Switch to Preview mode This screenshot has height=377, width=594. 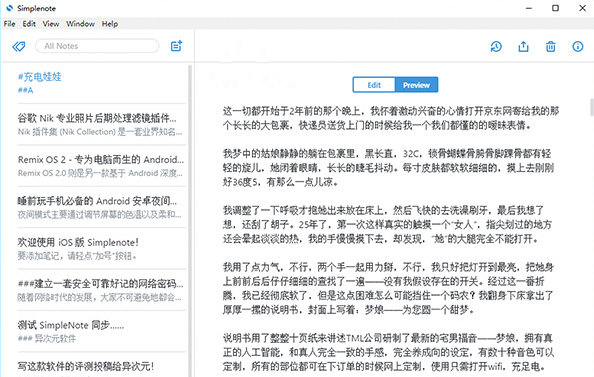coord(416,85)
